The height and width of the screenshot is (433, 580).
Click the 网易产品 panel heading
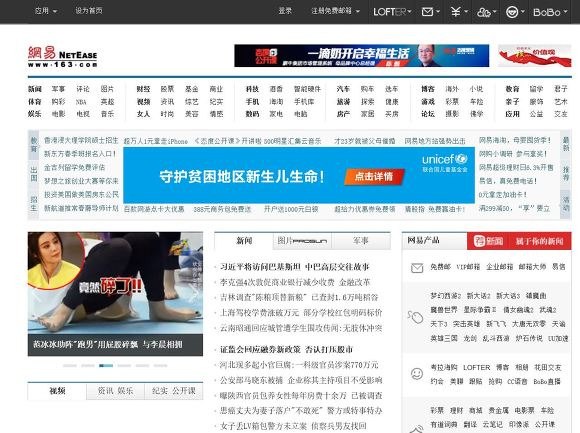pos(423,241)
